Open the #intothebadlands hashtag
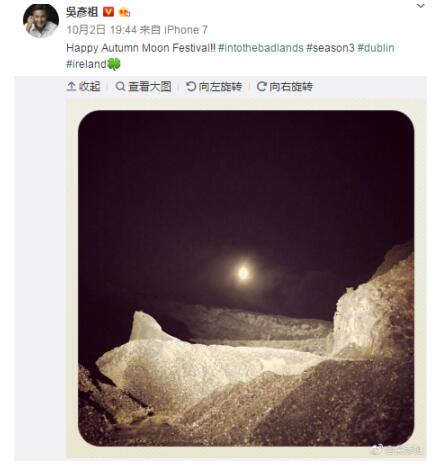 tap(261, 48)
